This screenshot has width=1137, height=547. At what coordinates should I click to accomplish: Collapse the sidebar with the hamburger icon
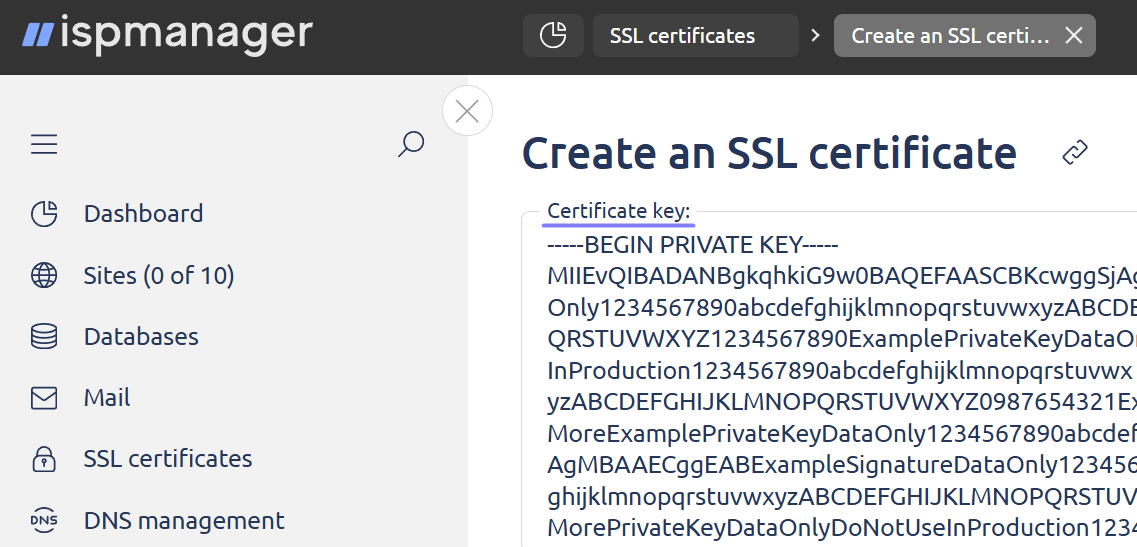(x=44, y=144)
